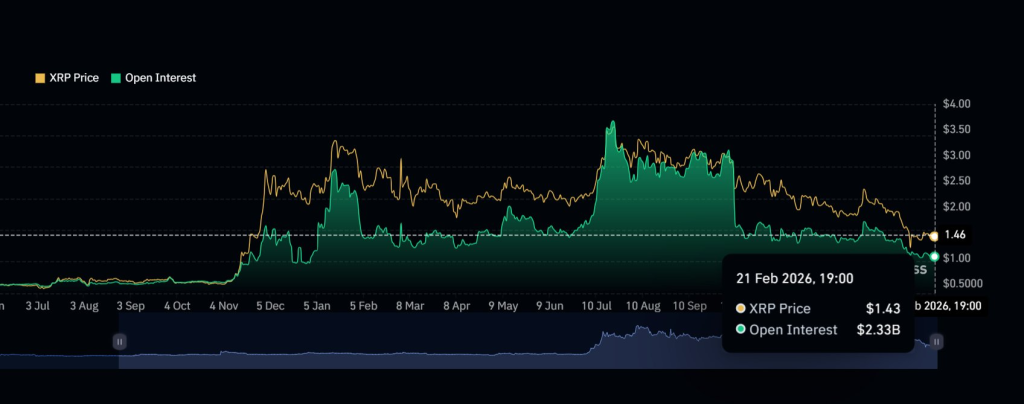
Task: Click the 4 Nov date label
Action: tap(225, 305)
